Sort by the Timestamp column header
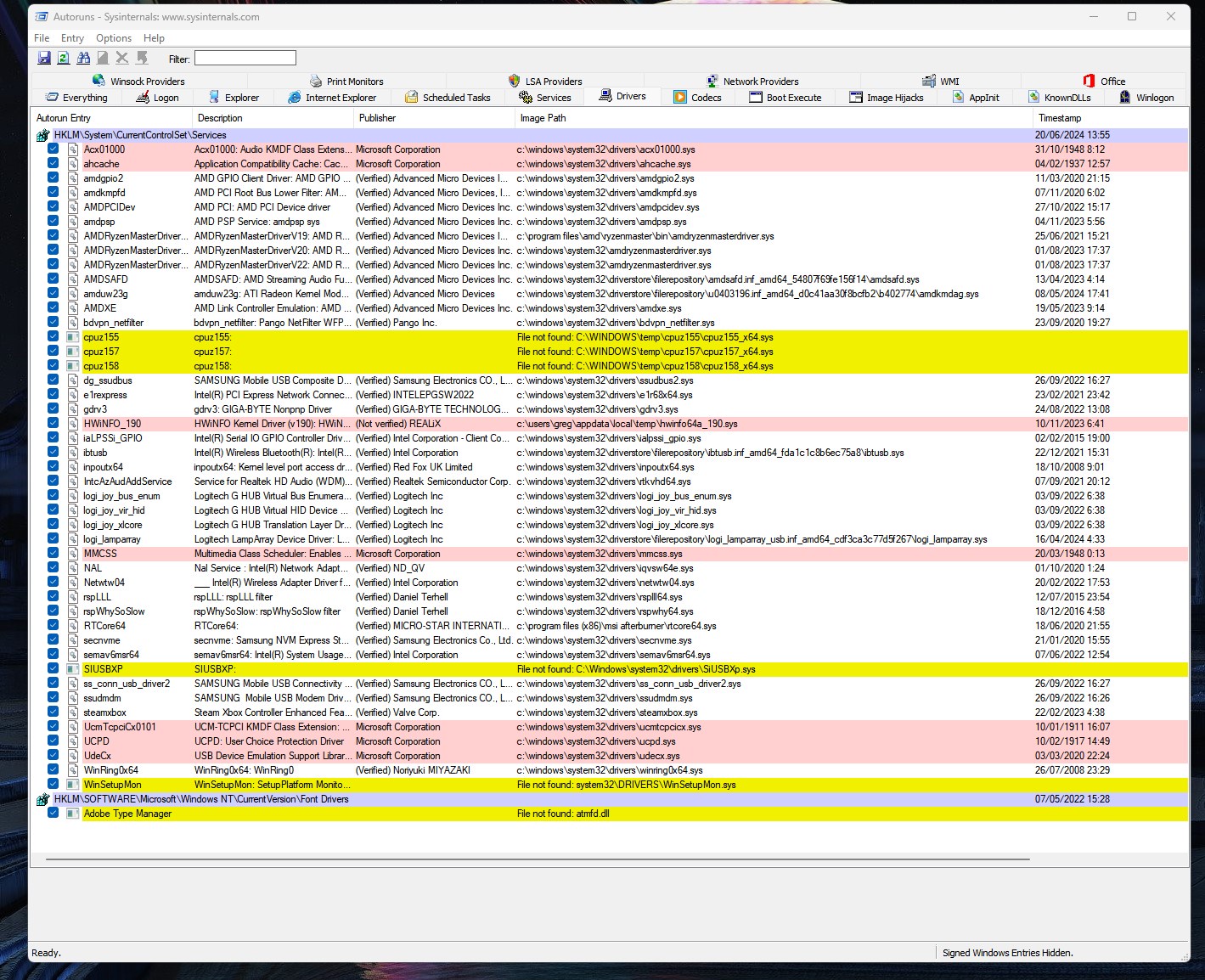 pos(1110,118)
